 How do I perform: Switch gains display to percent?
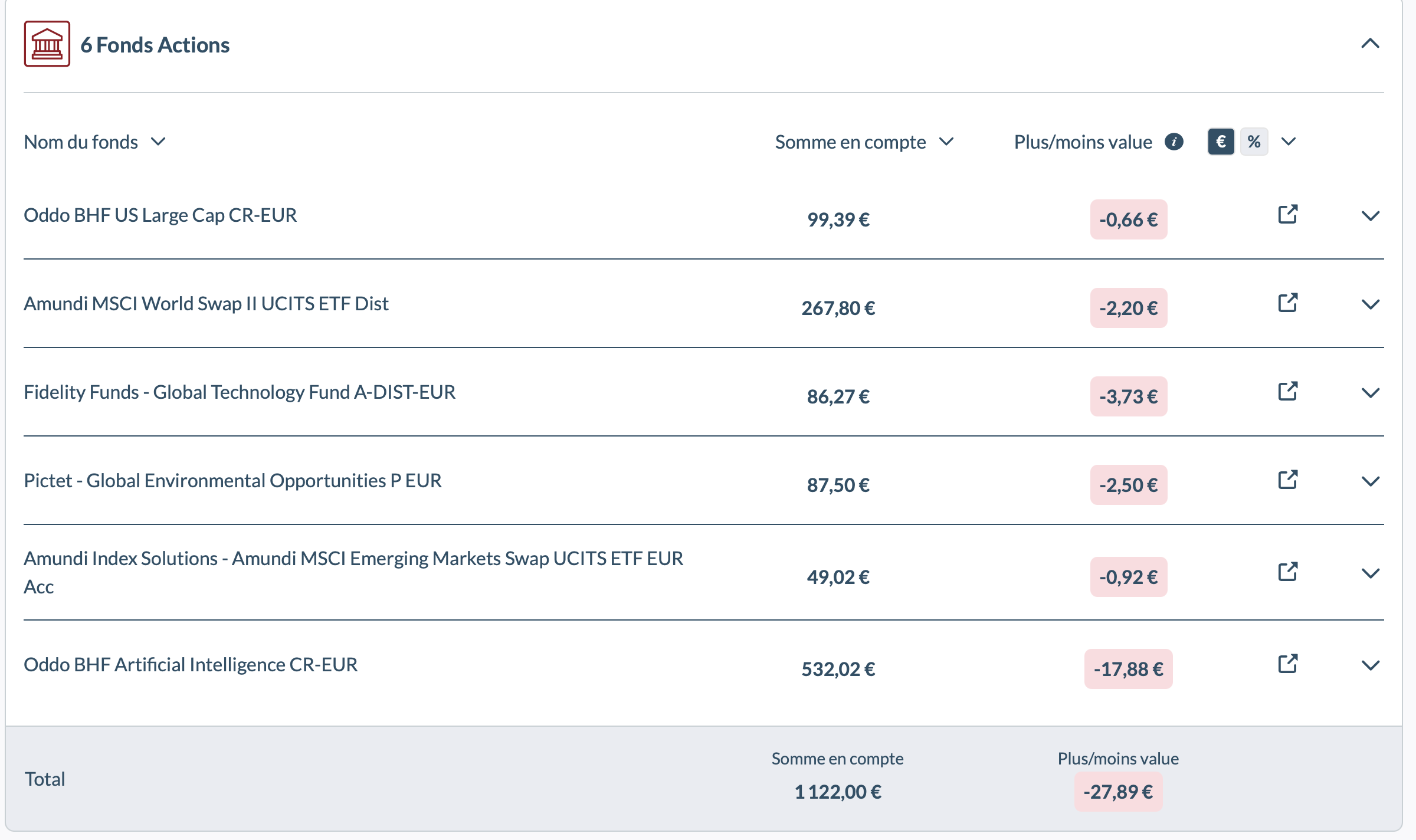click(1254, 142)
